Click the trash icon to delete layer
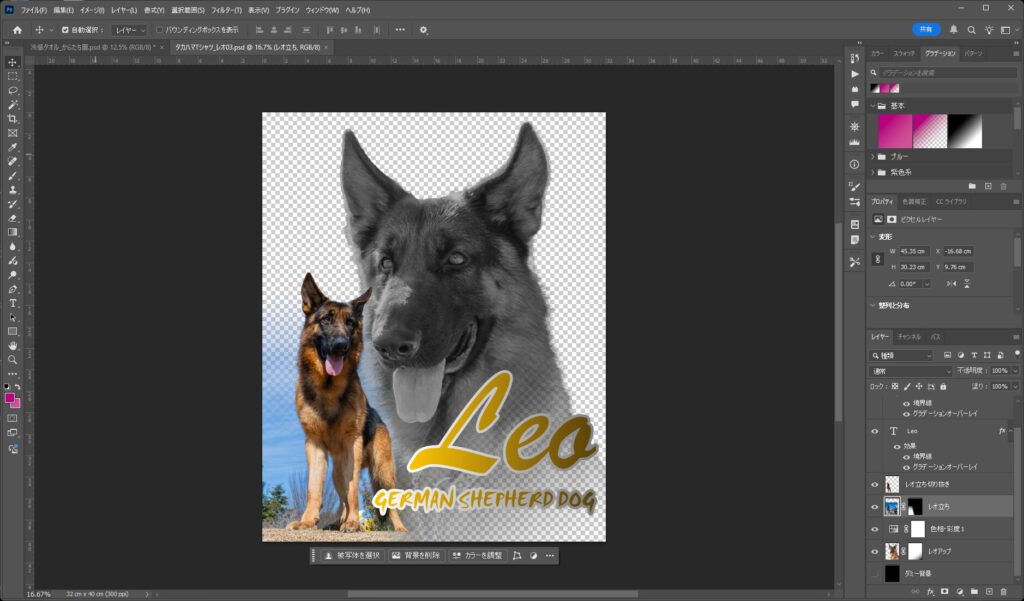The height and width of the screenshot is (601, 1024). [x=1005, y=592]
